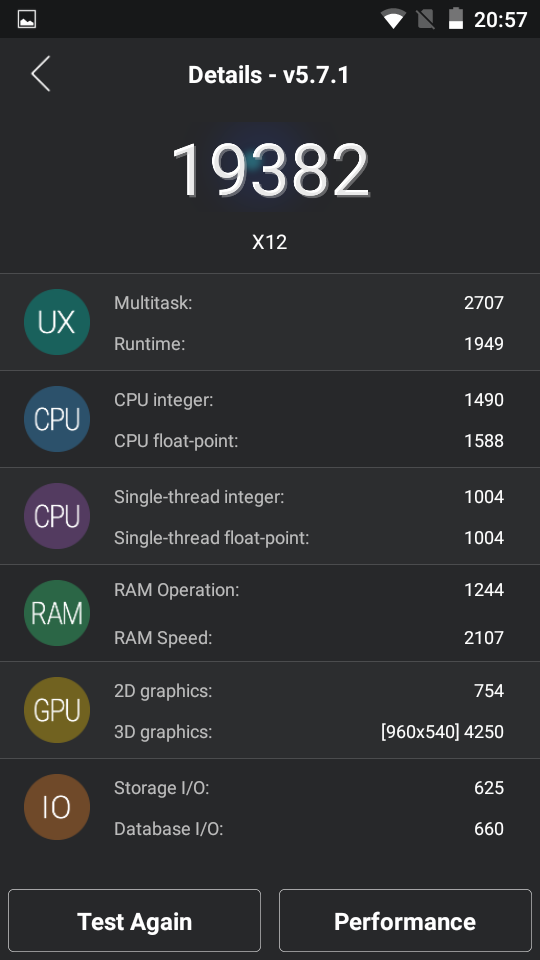Tap the no-SIM status icon

[x=426, y=19]
